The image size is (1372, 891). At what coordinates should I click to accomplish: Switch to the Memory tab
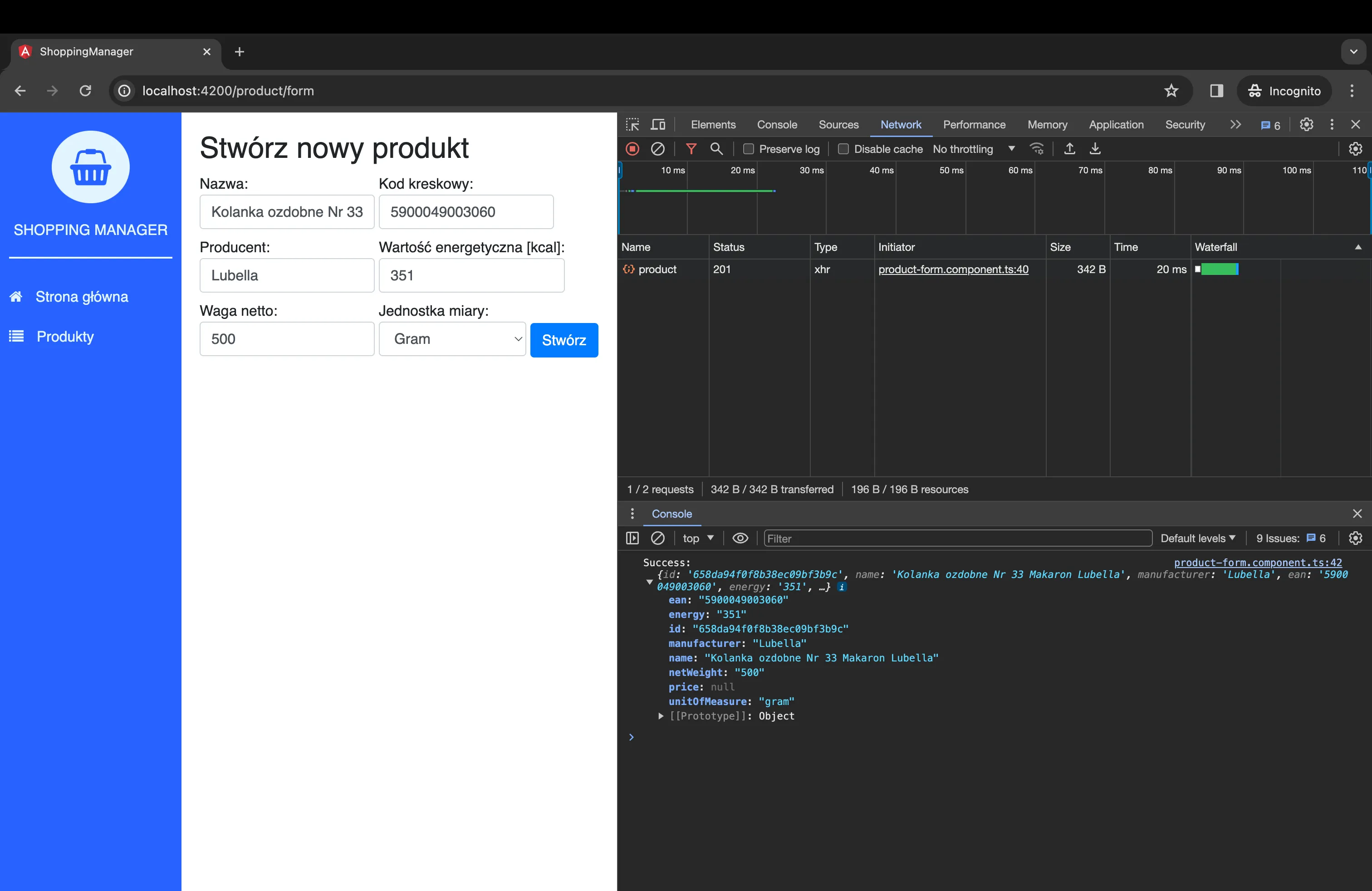(1047, 124)
